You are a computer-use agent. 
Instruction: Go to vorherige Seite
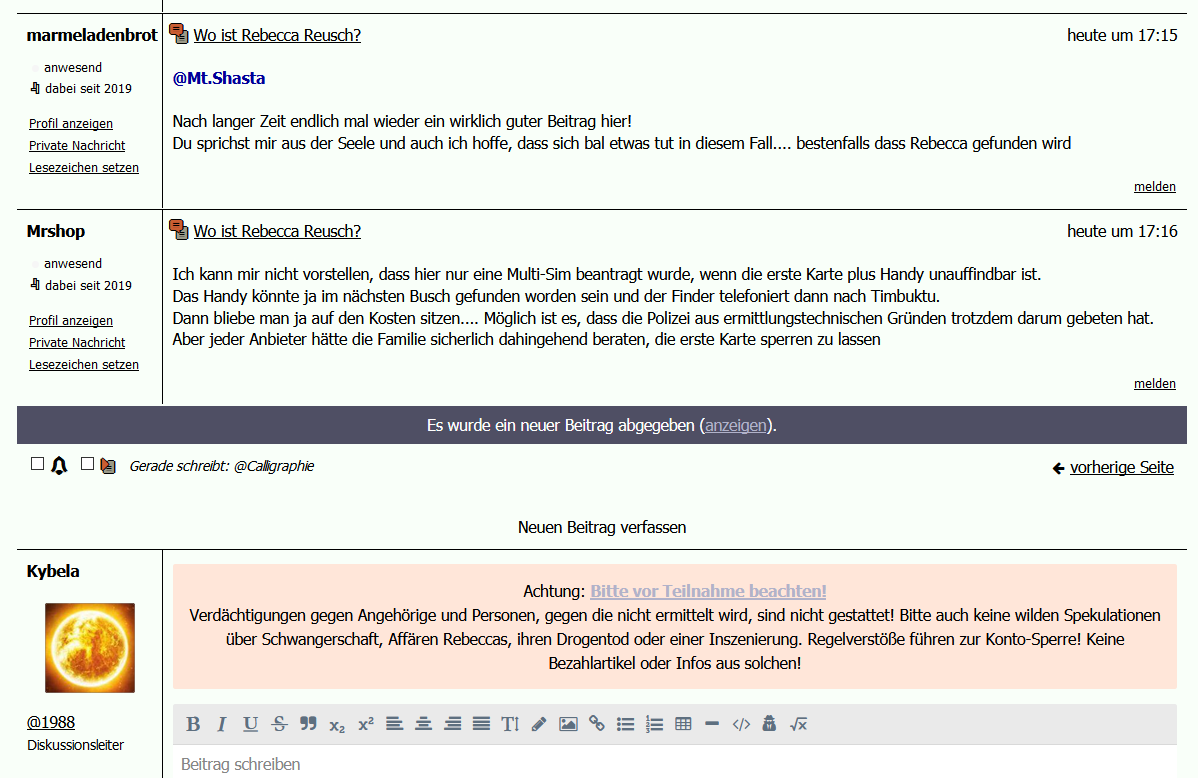[x=1122, y=468]
